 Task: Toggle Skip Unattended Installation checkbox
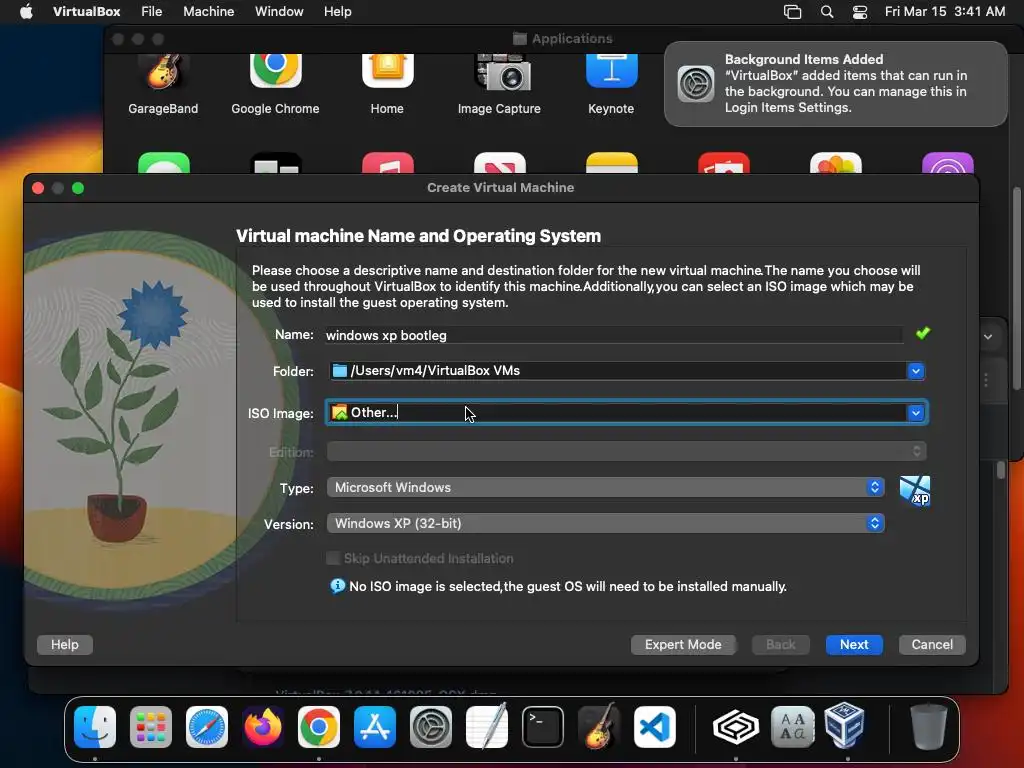tap(333, 558)
